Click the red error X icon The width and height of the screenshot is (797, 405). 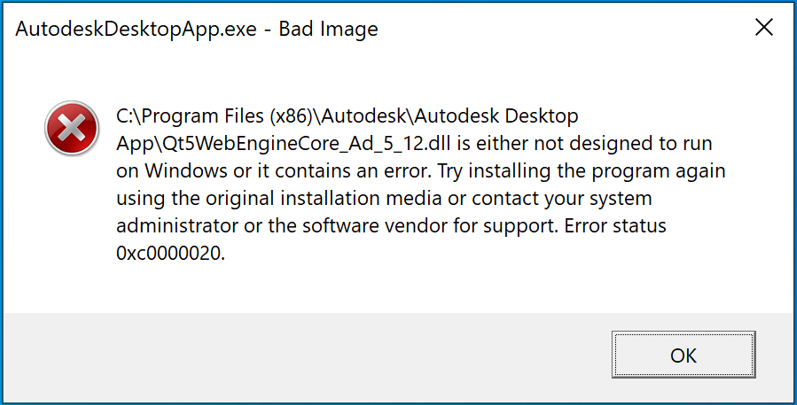coord(71,130)
